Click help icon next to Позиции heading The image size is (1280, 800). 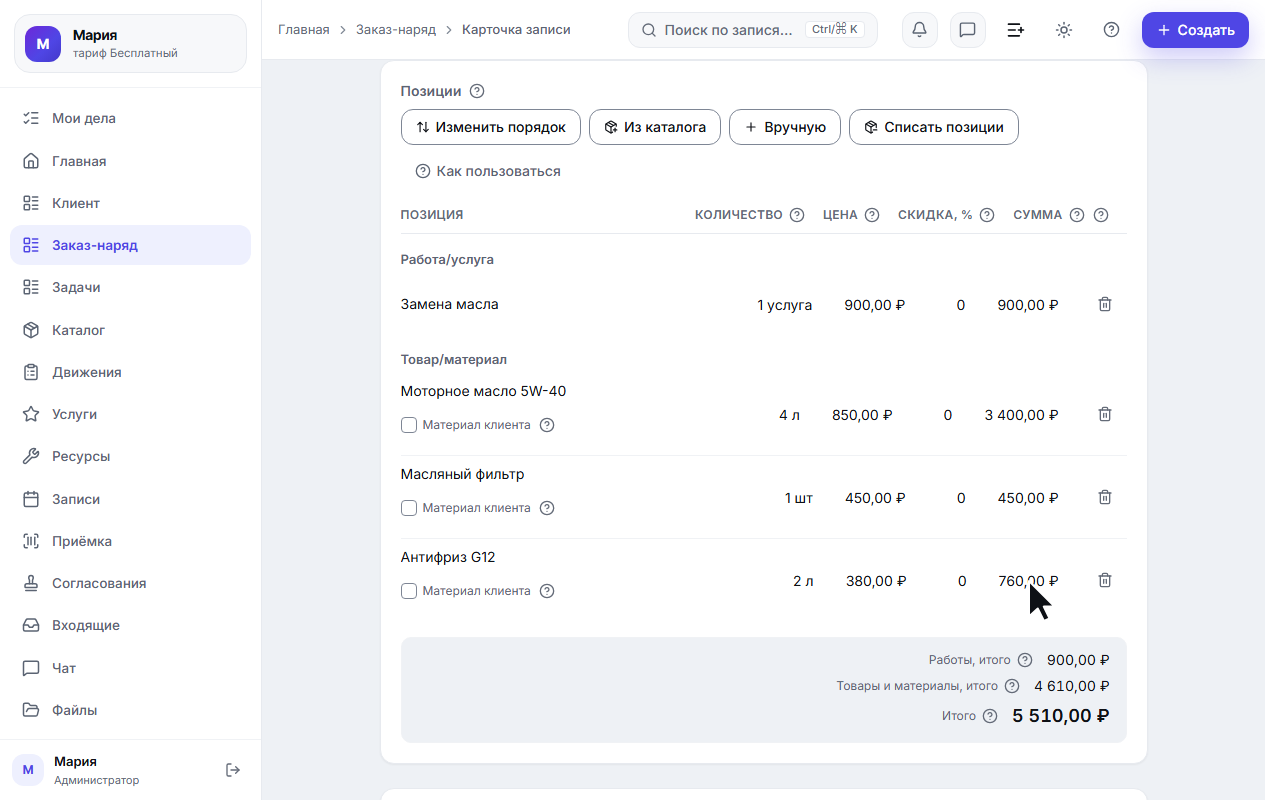[x=477, y=91]
